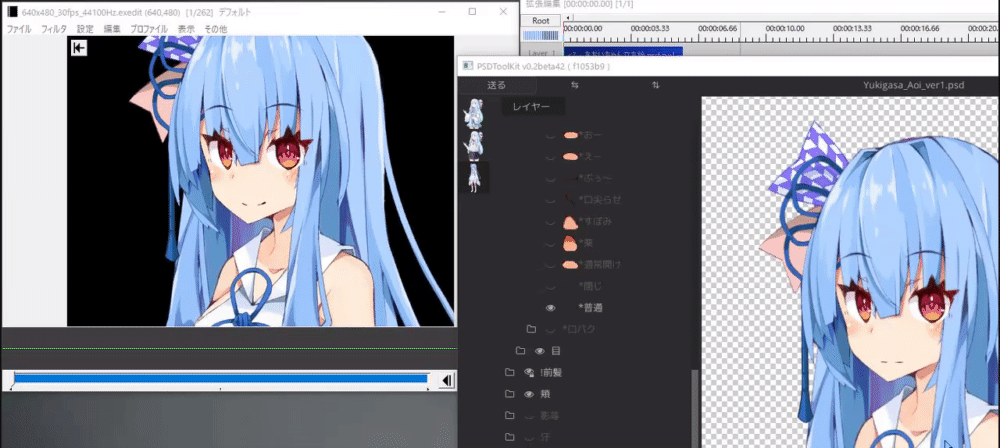Show the *口尖らせ mouth layer
Screen dimensions: 1000x448
click(550, 200)
